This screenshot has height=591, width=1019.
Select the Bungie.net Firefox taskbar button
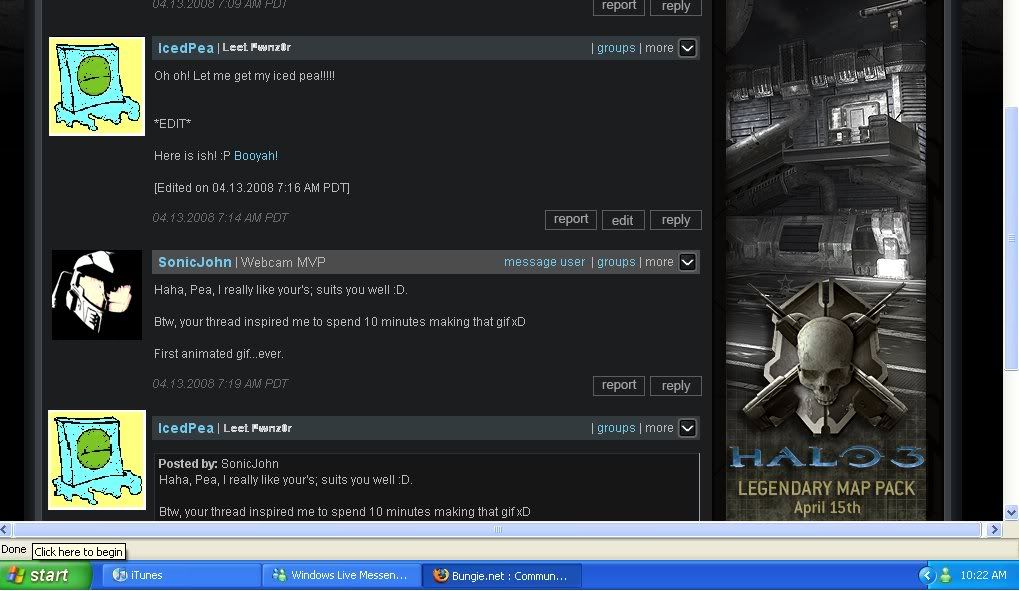502,575
